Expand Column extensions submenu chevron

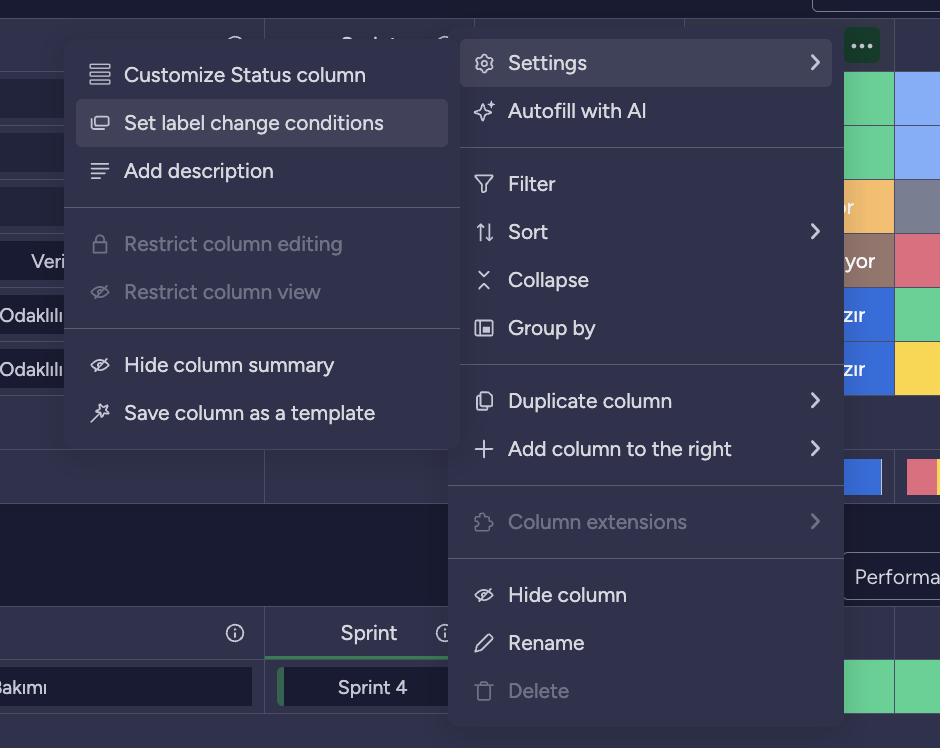pyautogui.click(x=815, y=521)
